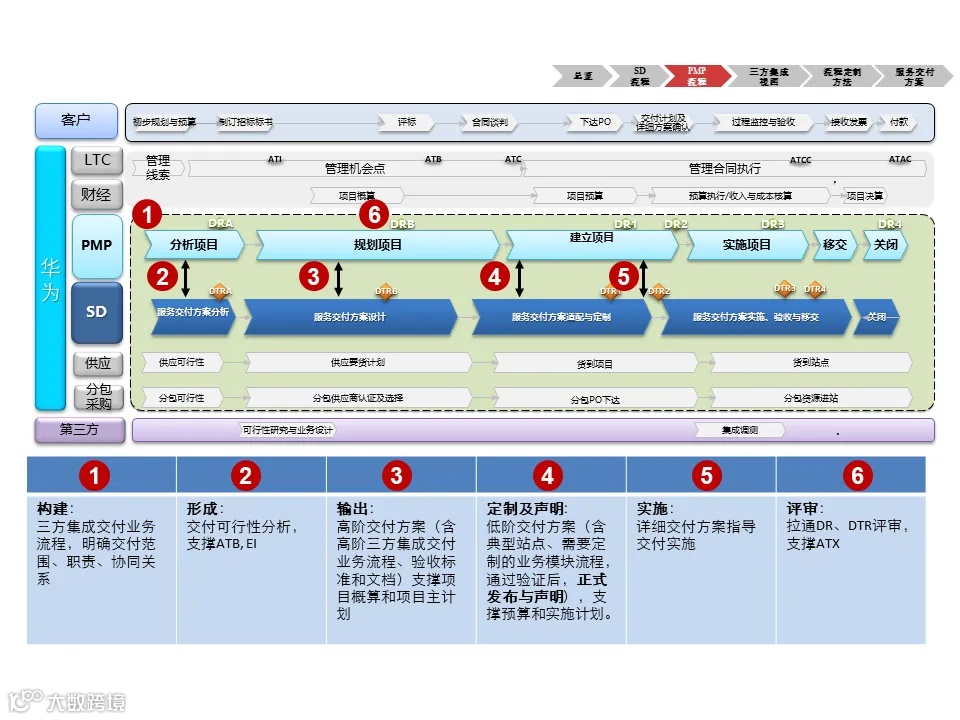Screen dimensions: 960x720
Task: Click the 第三方 label at bottom left
Action: tap(77, 430)
